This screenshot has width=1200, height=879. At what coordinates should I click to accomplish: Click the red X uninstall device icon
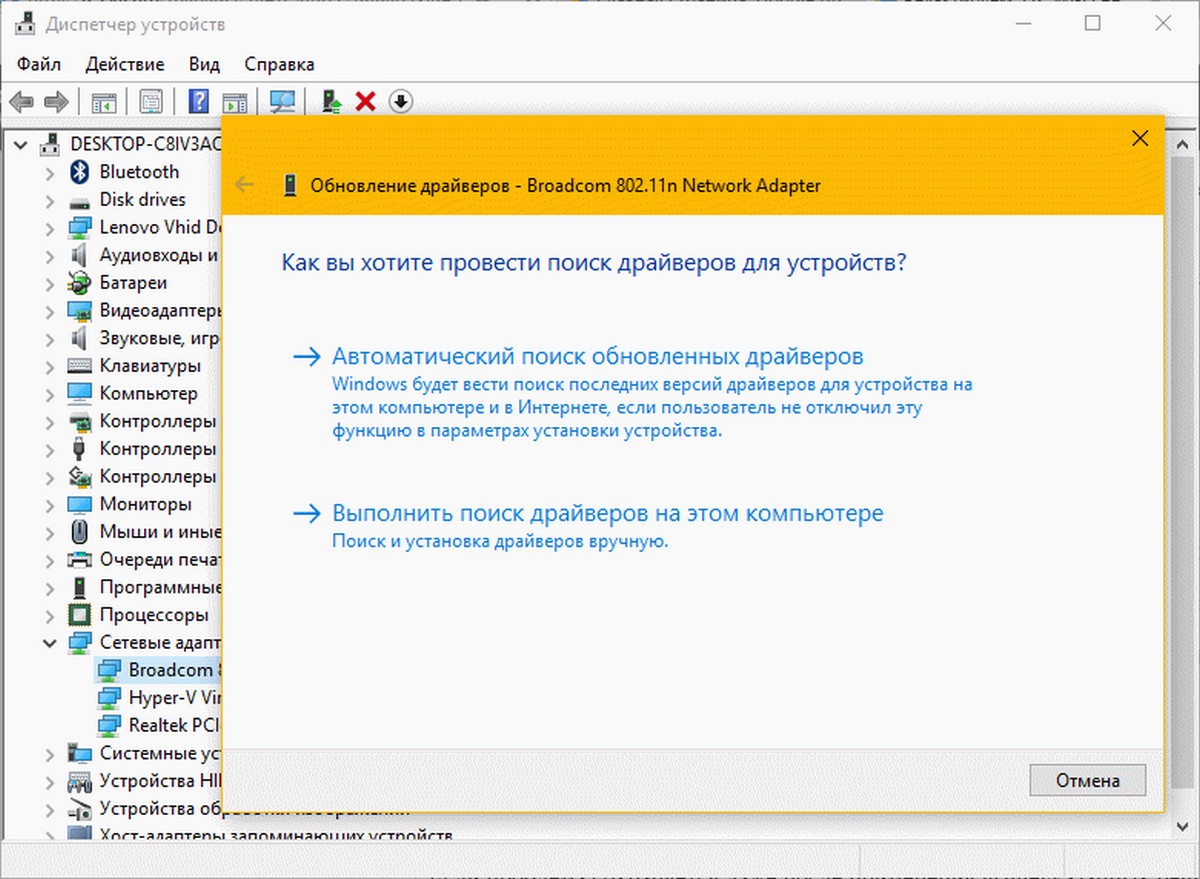click(x=366, y=101)
